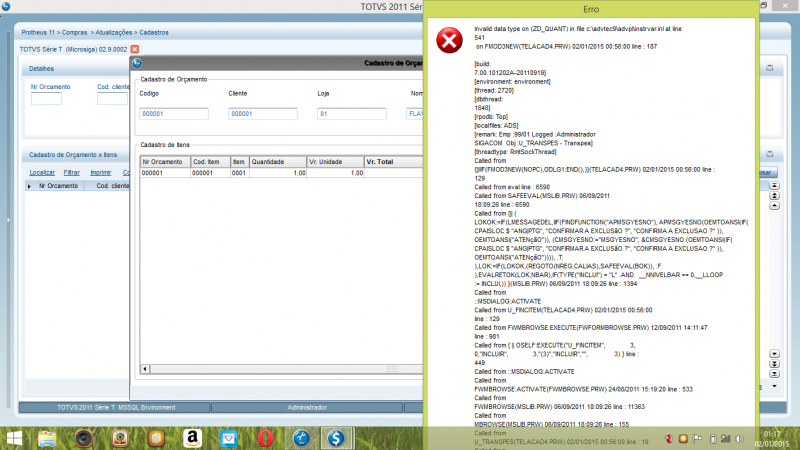The width and height of the screenshot is (800, 450).
Task: Open the camera app on taskbar
Action: (x=120, y=438)
